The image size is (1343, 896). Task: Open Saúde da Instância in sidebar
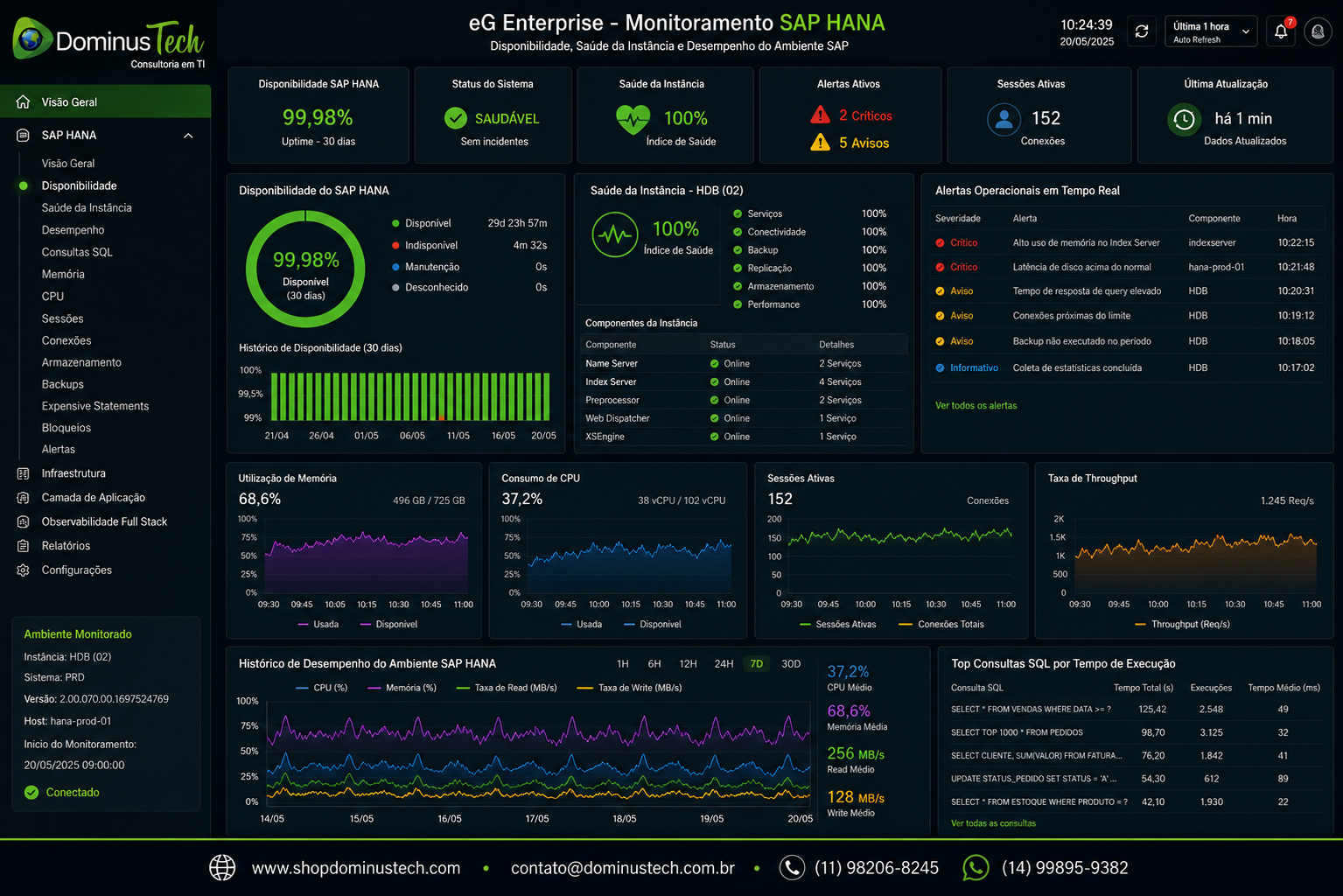pyautogui.click(x=87, y=207)
